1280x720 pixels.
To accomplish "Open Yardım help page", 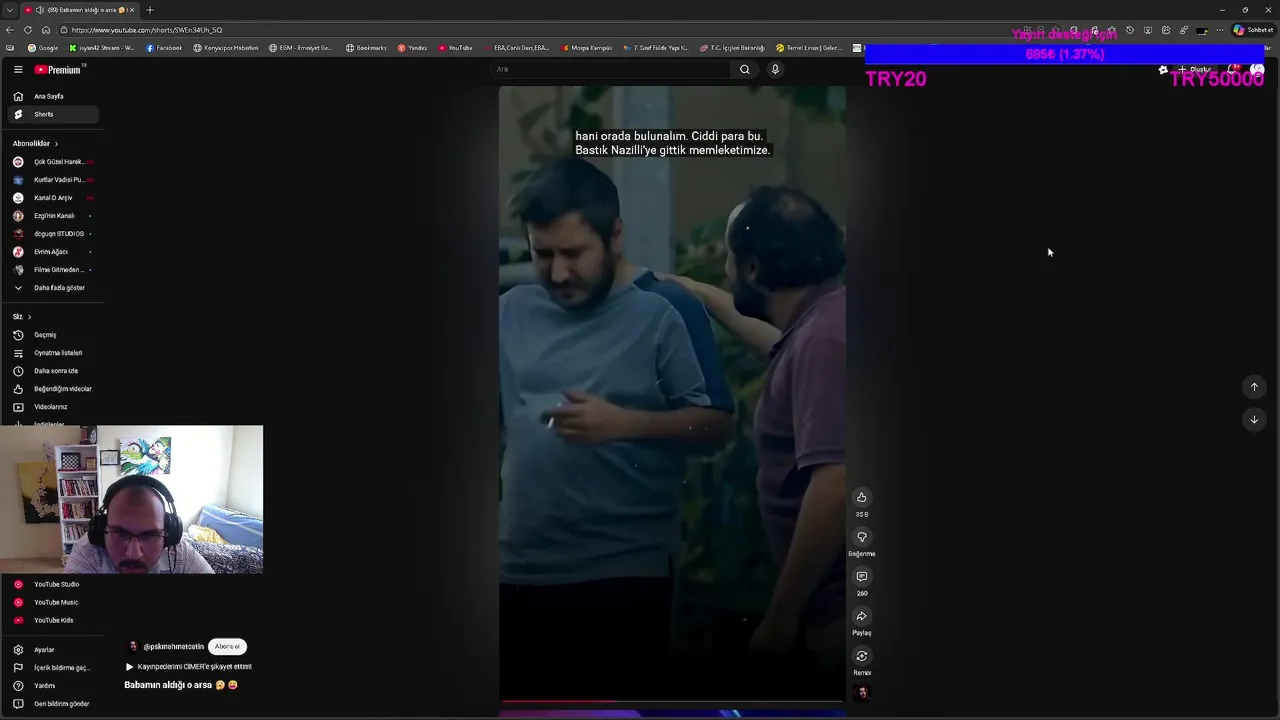I will [52, 686].
